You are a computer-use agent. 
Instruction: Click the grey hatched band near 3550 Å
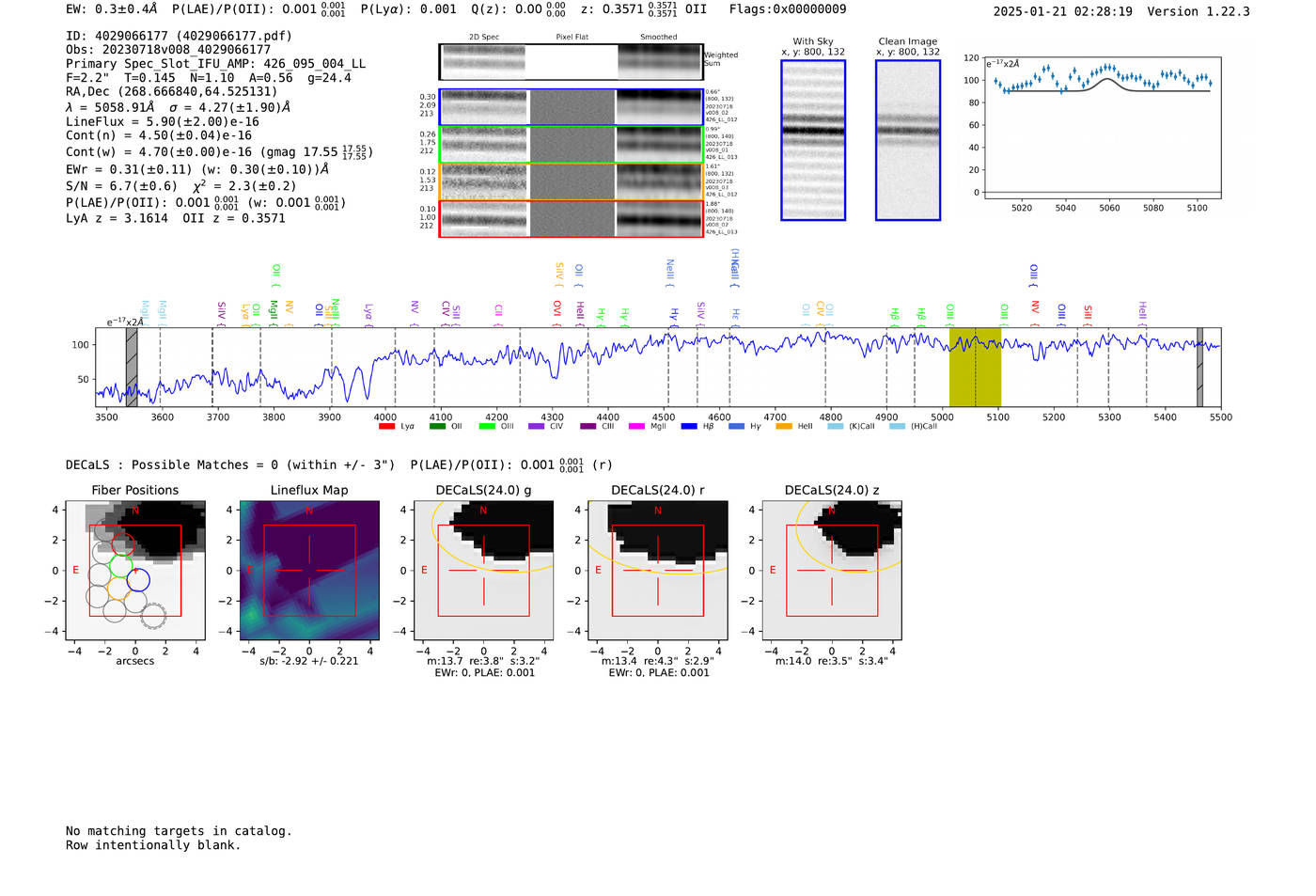pos(132,367)
